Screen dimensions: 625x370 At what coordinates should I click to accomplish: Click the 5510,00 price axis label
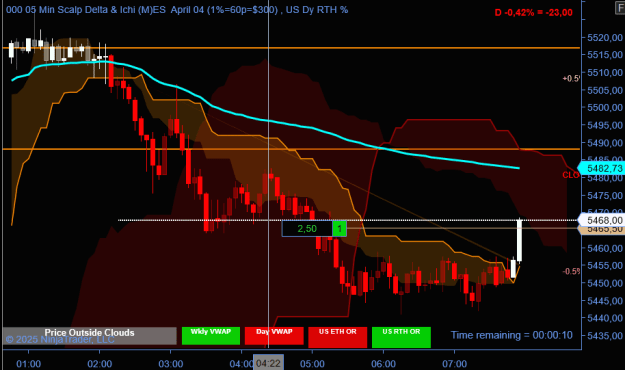coord(605,73)
